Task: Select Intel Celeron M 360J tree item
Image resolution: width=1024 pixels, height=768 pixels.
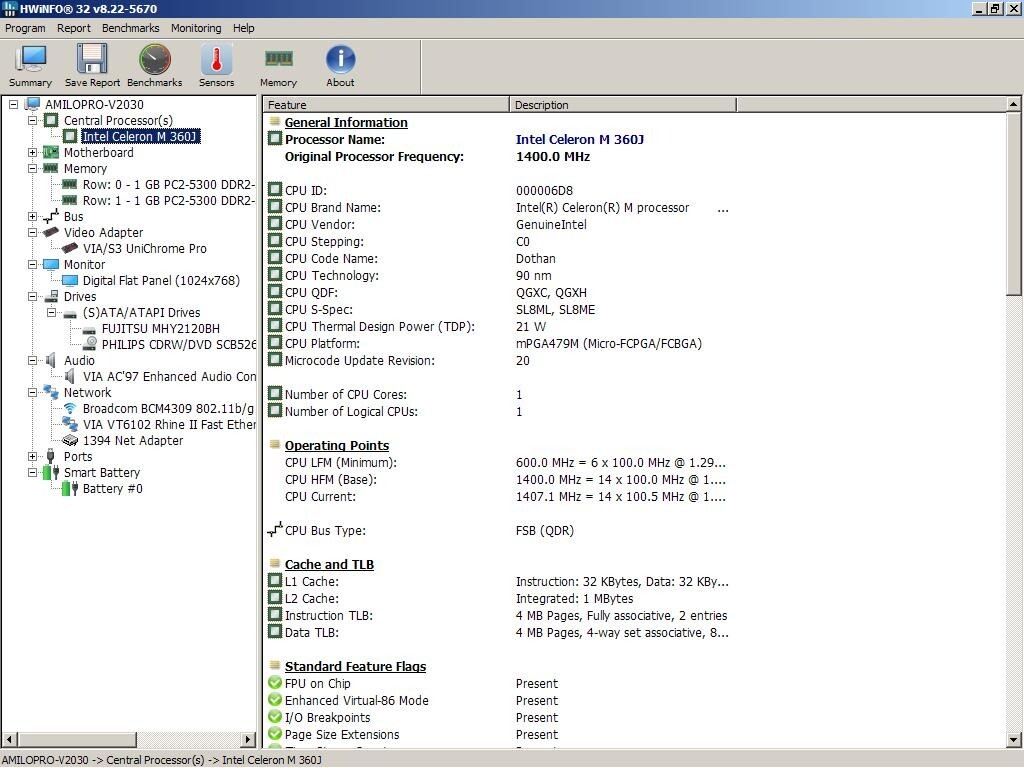Action: click(x=140, y=136)
